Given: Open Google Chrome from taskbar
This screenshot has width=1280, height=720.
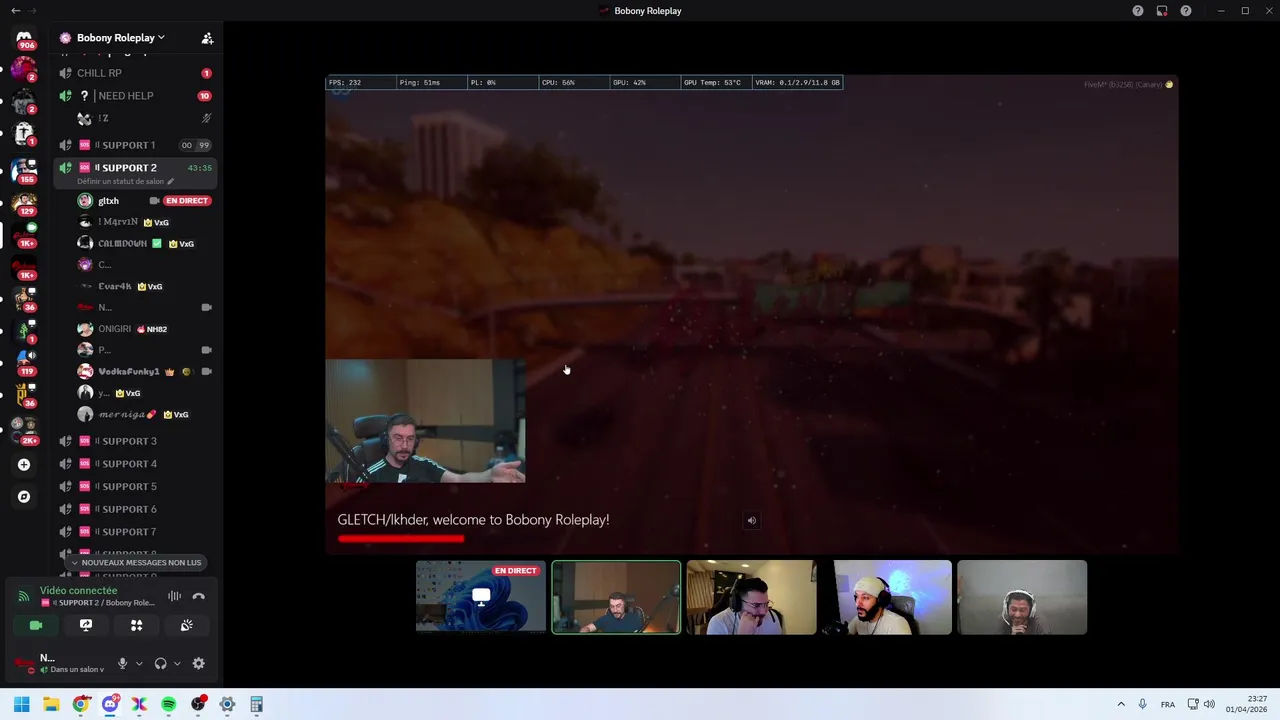Looking at the screenshot, I should tap(81, 705).
